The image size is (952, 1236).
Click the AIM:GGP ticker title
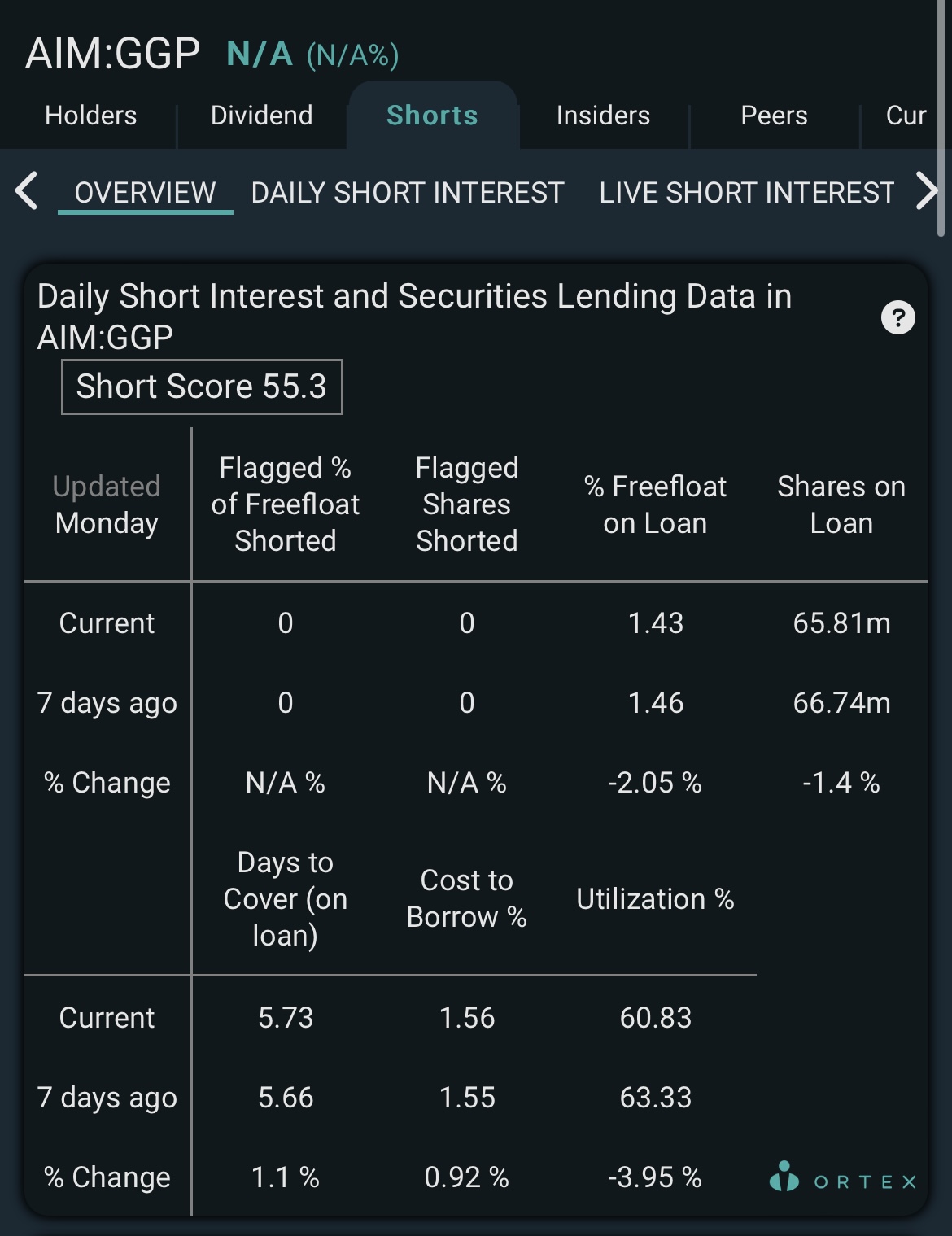(112, 55)
